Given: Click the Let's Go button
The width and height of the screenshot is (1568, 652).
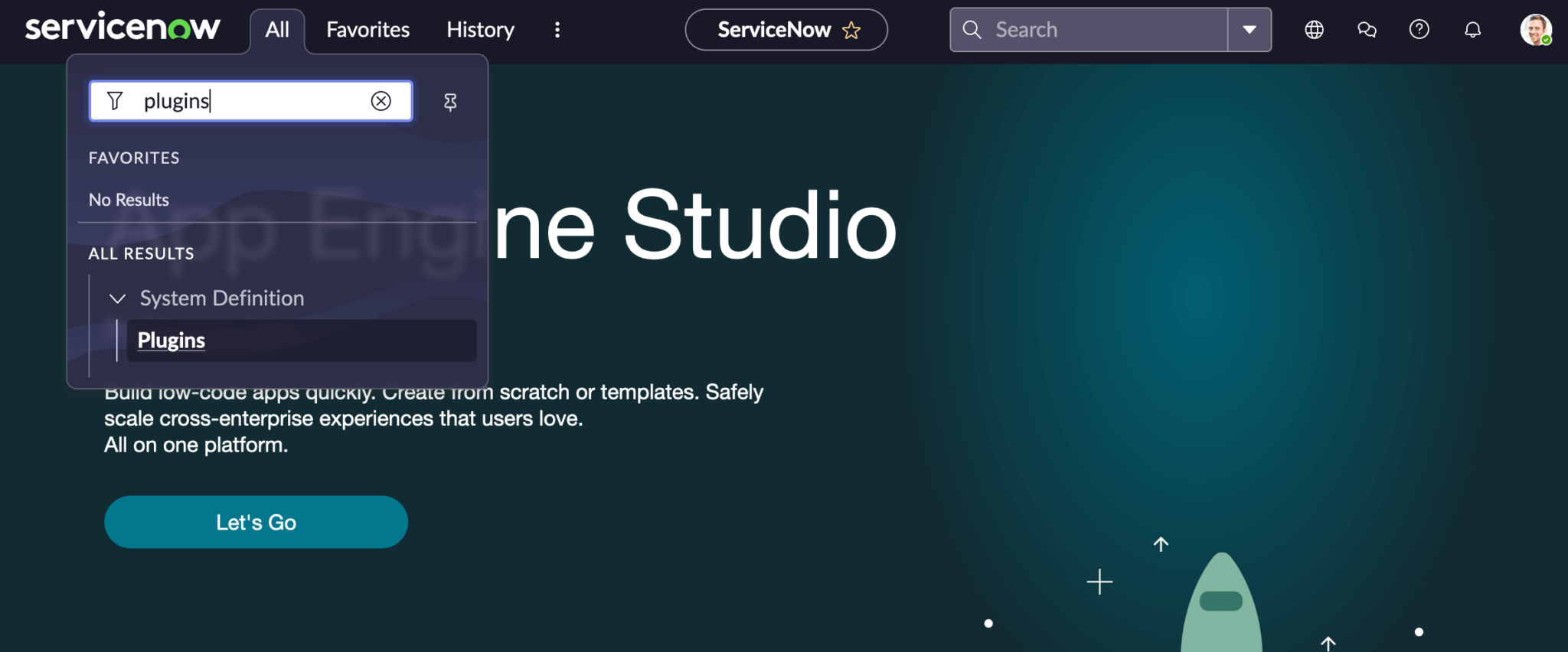Looking at the screenshot, I should [x=256, y=522].
